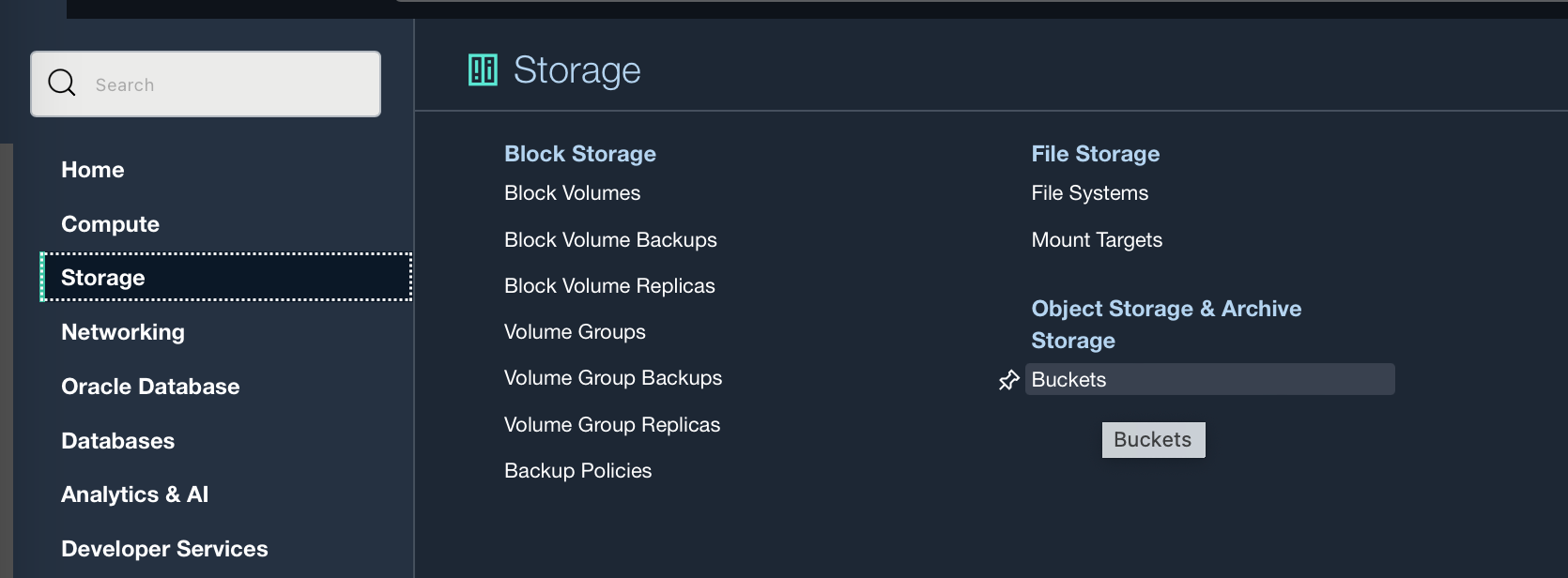Toggle the pin icon beside Buckets
Viewport: 1568px width, 578px height.
point(1008,380)
